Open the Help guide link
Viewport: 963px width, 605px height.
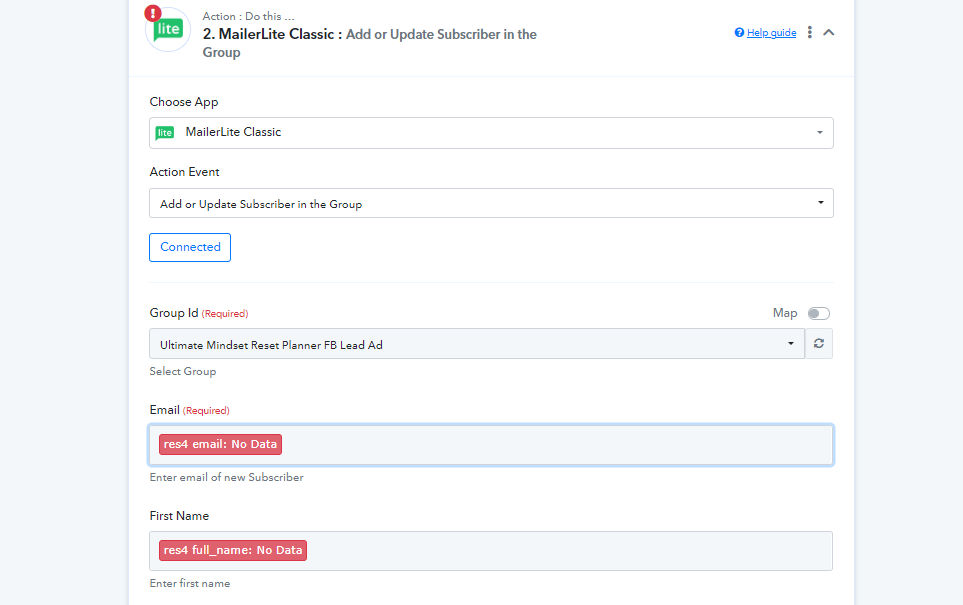(771, 33)
